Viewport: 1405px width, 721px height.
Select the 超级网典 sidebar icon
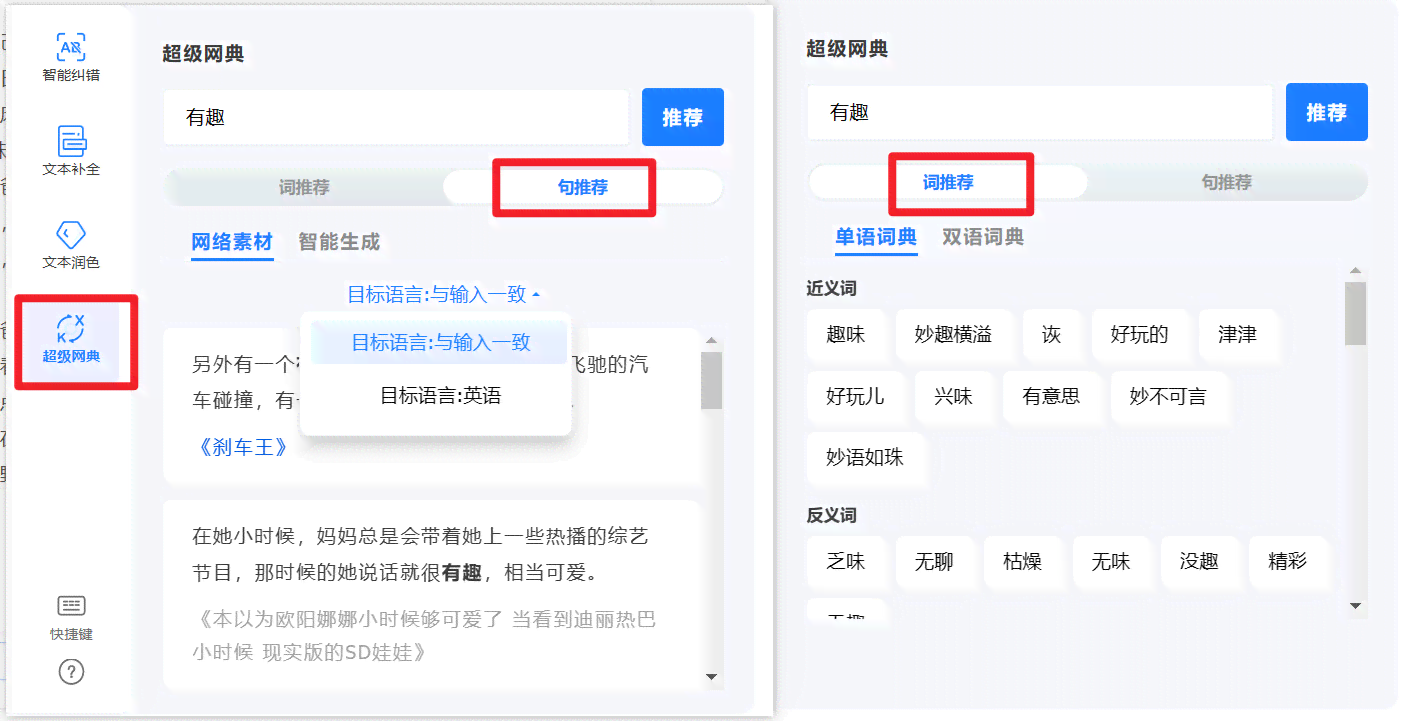point(71,338)
